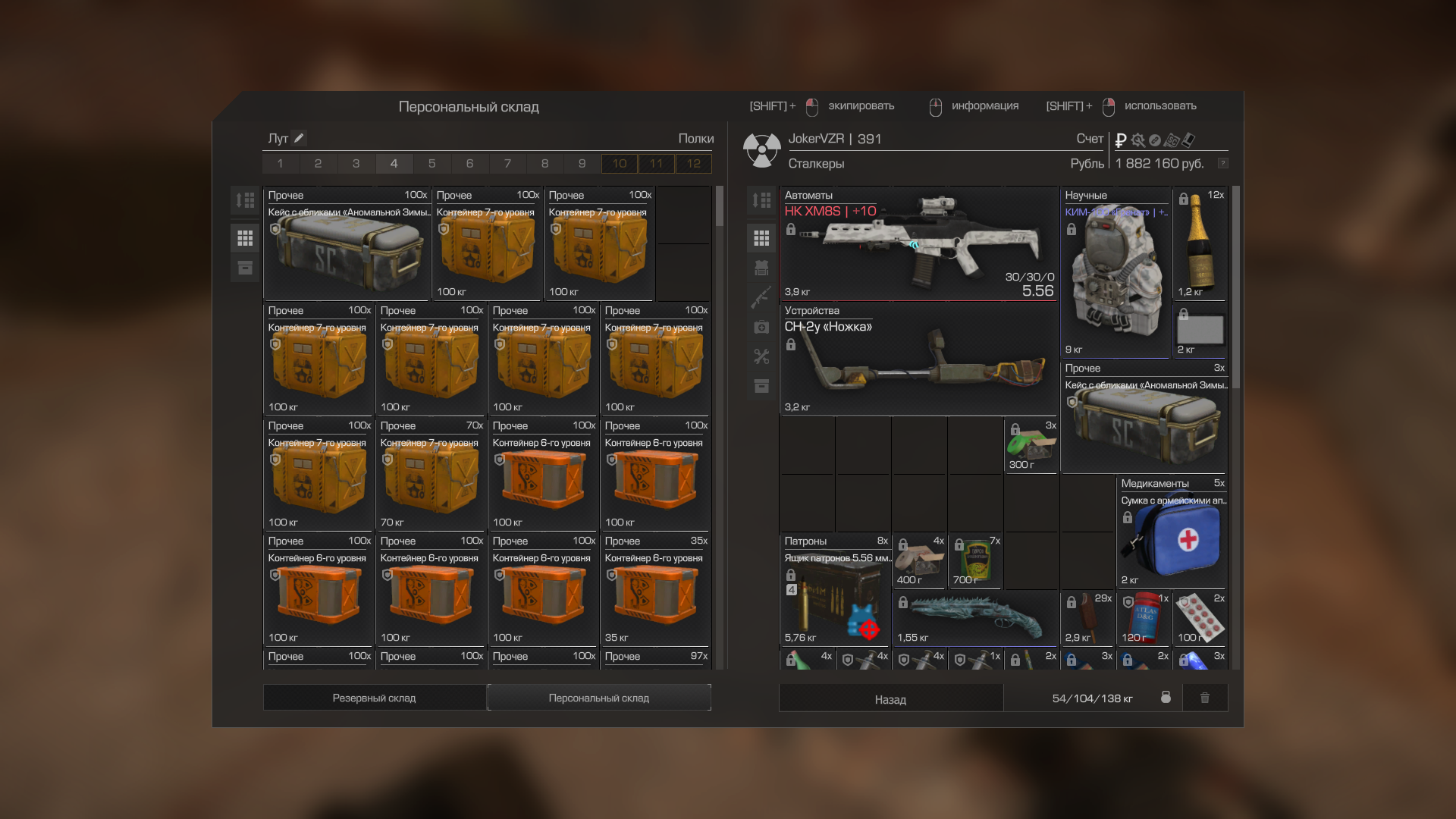Click the 1 882 160 руб. balance
1456x819 pixels.
pyautogui.click(x=1159, y=163)
